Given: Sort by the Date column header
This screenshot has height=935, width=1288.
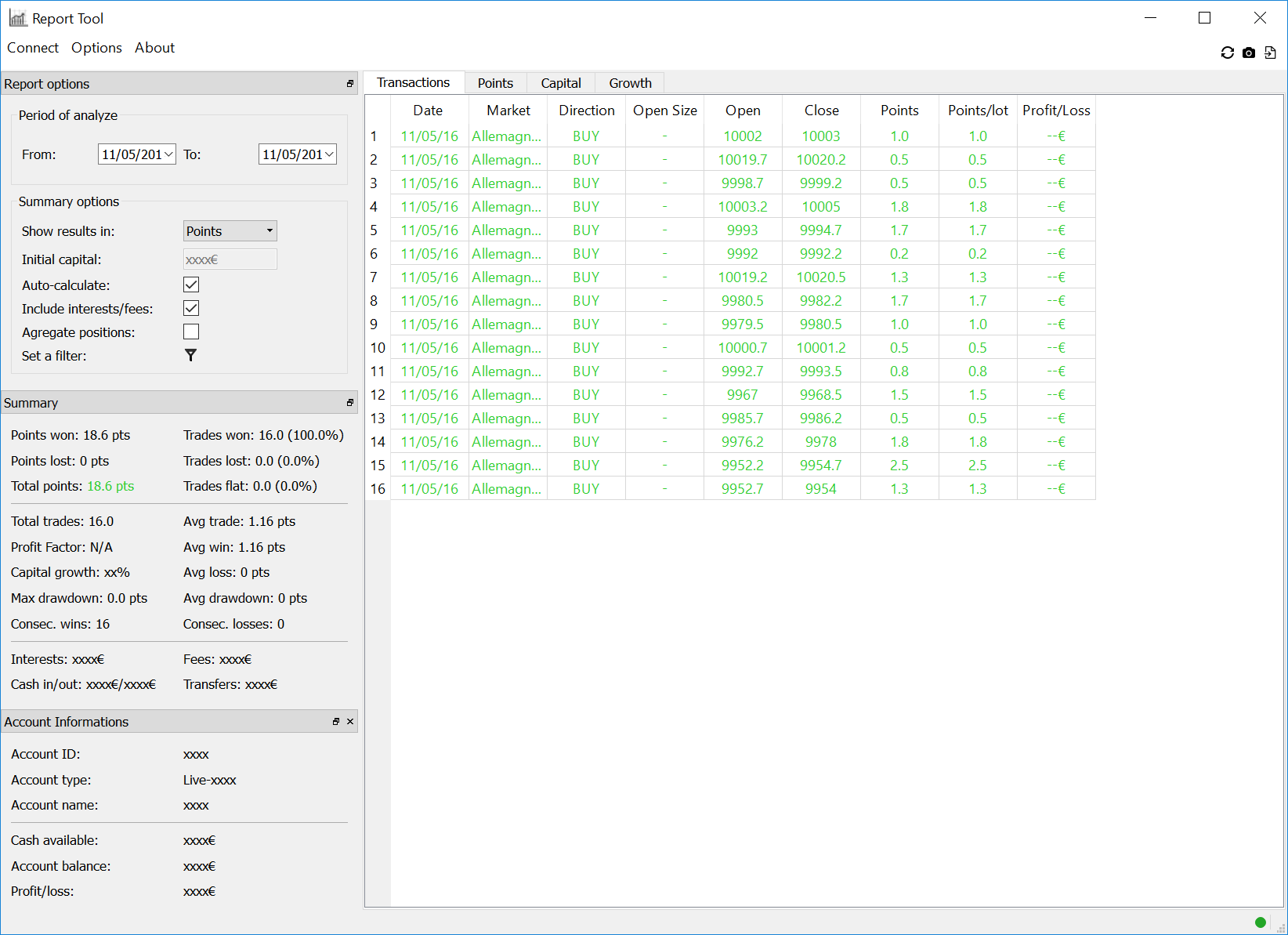Looking at the screenshot, I should pos(429,111).
